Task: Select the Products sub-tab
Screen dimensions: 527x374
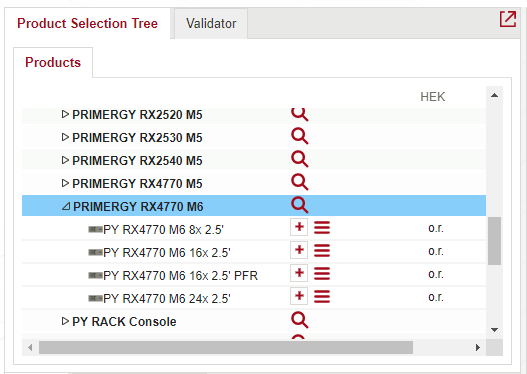Action: point(53,63)
